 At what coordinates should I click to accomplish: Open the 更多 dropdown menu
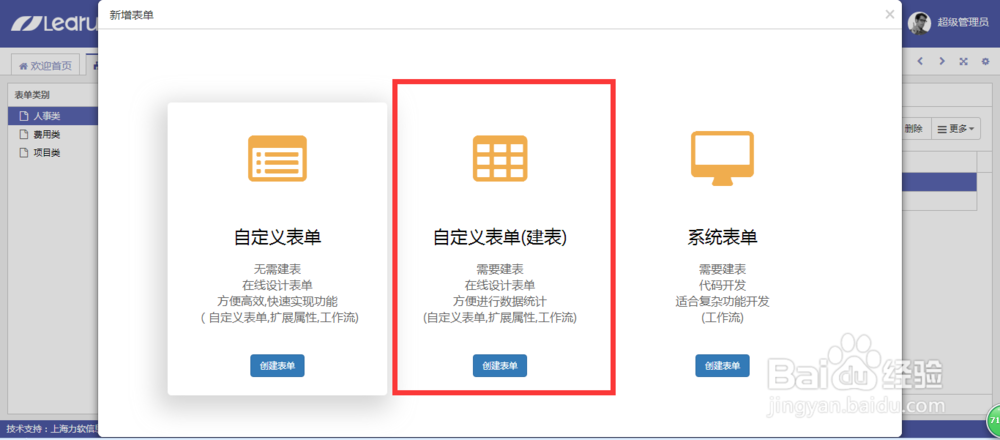[955, 129]
